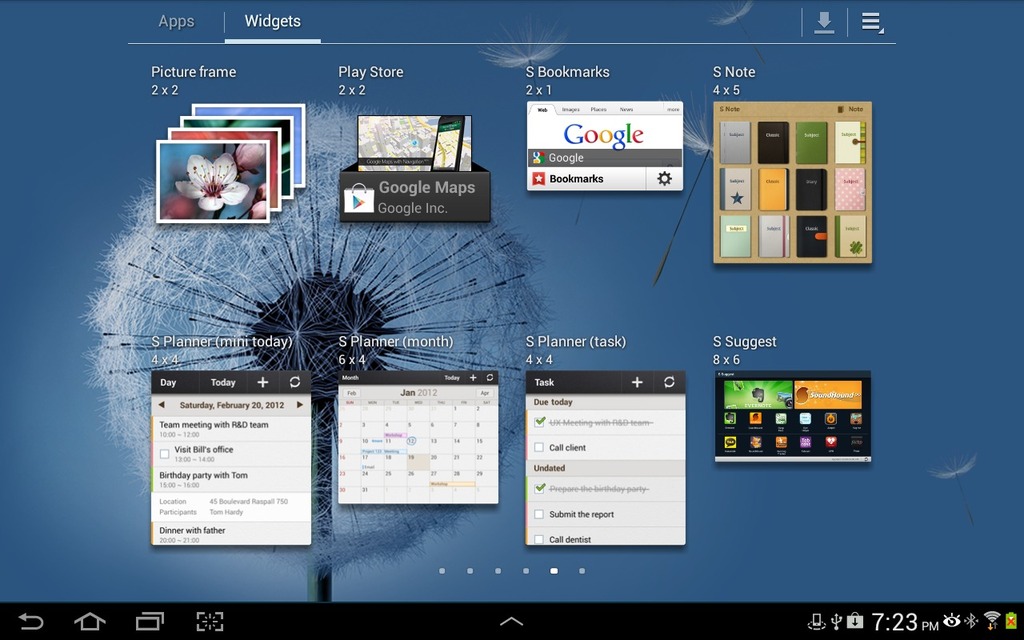Click the 7:23 PM clock in status bar

[904, 622]
